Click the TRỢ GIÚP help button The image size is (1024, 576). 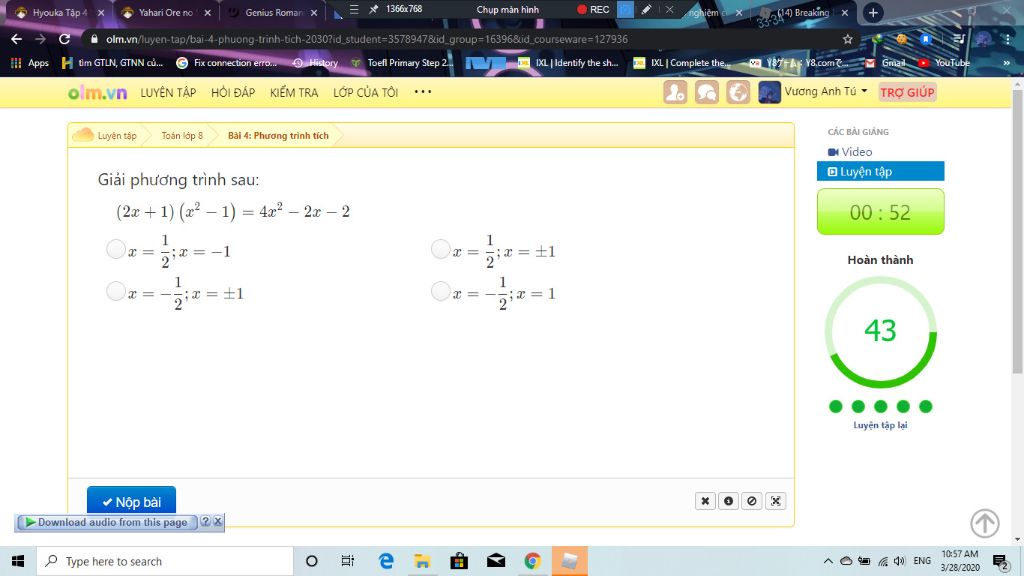tap(907, 92)
